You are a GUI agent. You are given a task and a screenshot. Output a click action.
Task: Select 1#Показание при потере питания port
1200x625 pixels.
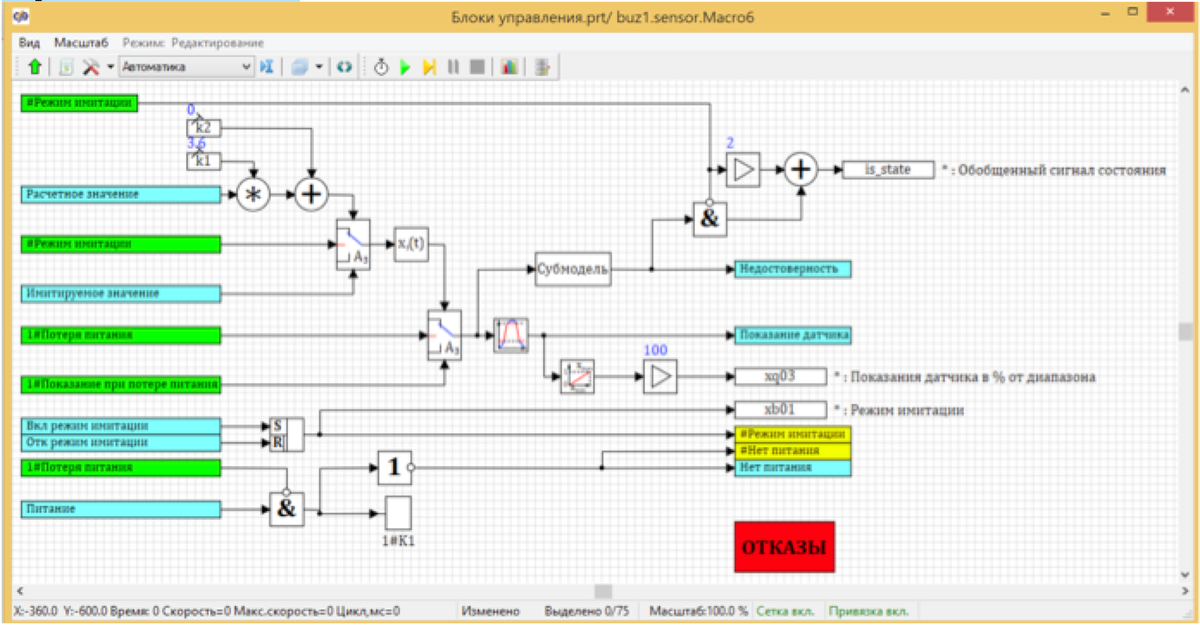[120, 384]
